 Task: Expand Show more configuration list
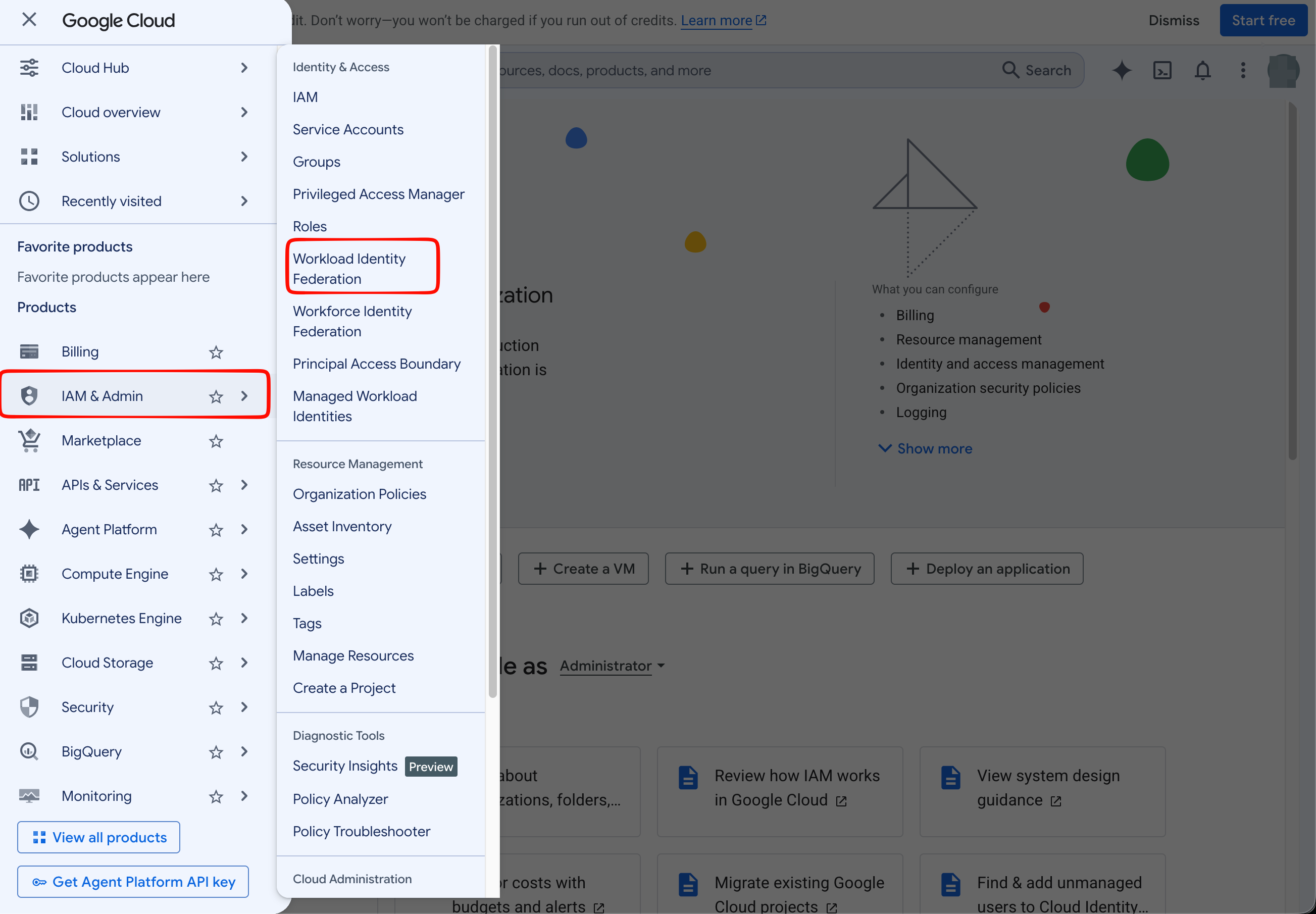(x=926, y=448)
